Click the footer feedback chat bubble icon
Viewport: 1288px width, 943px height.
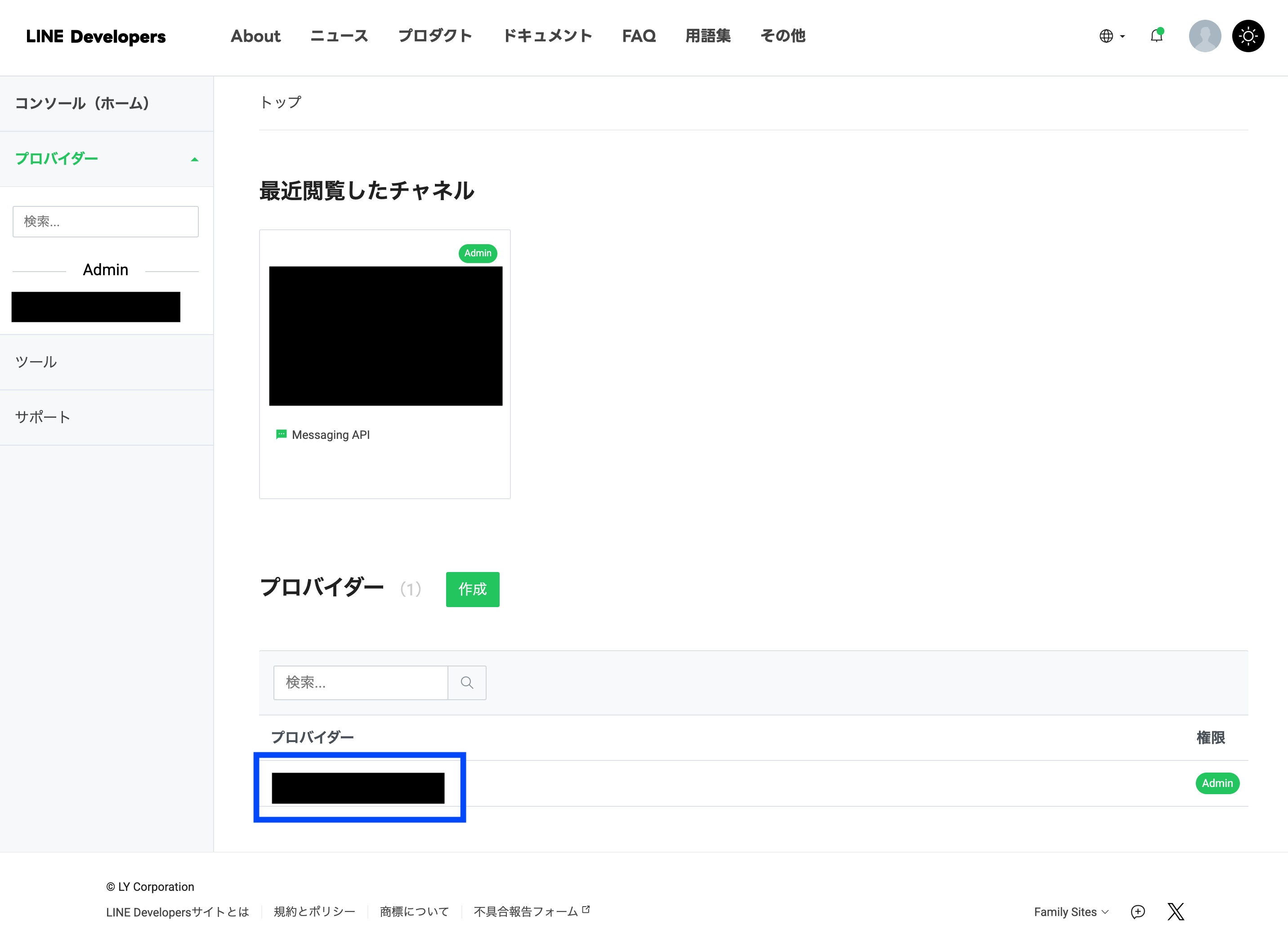pos(1137,912)
